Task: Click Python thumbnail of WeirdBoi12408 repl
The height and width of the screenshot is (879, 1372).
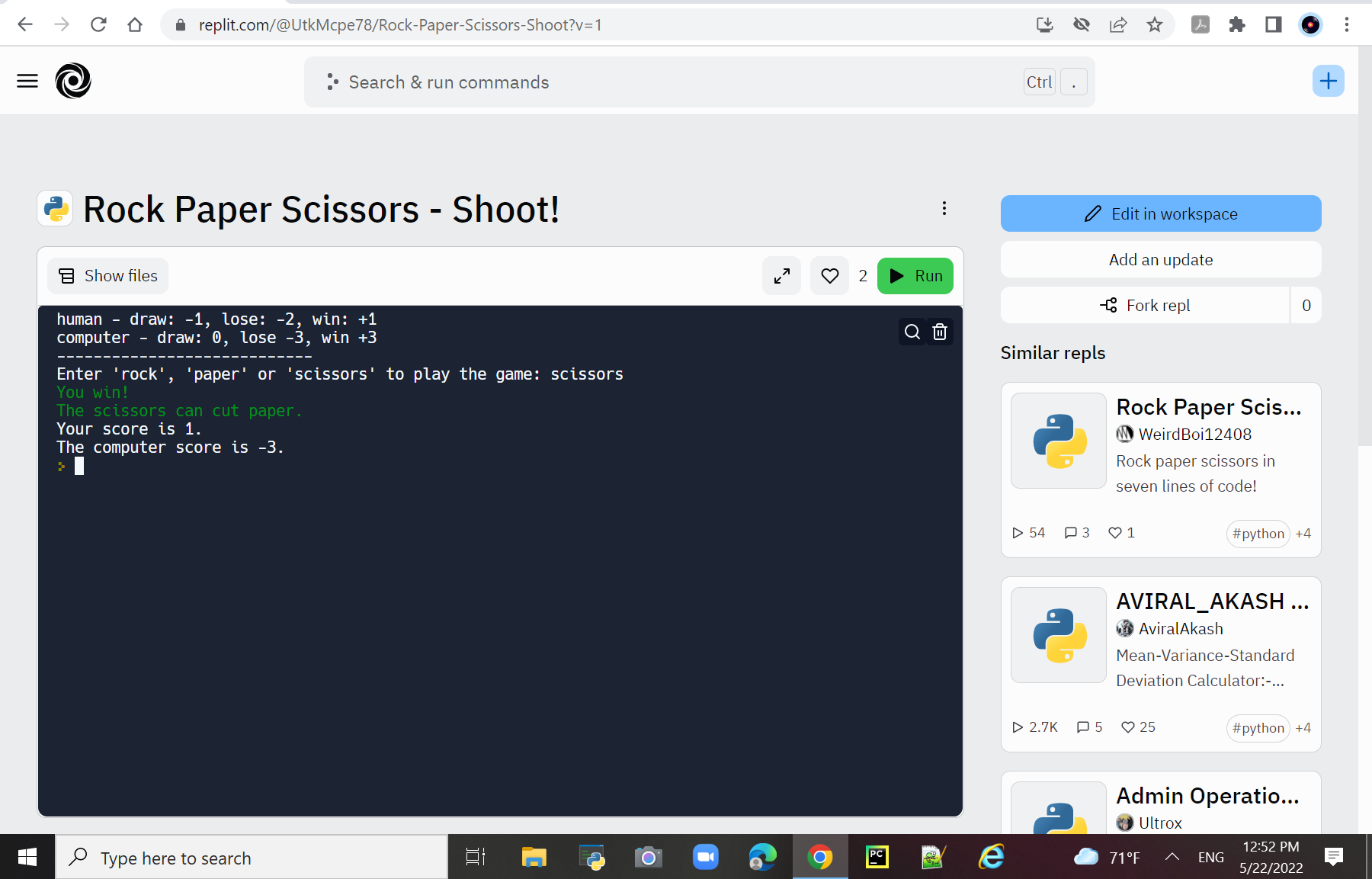Action: 1059,441
